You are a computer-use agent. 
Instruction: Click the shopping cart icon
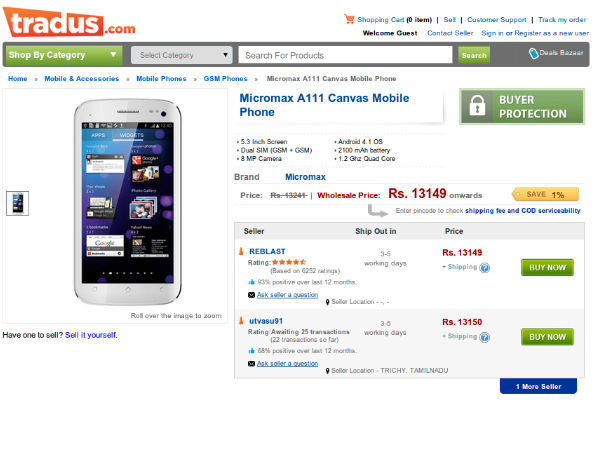point(349,19)
